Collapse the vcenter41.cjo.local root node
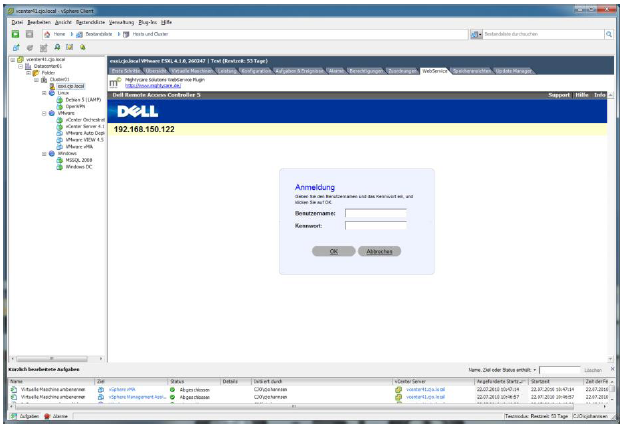 pyautogui.click(x=13, y=60)
